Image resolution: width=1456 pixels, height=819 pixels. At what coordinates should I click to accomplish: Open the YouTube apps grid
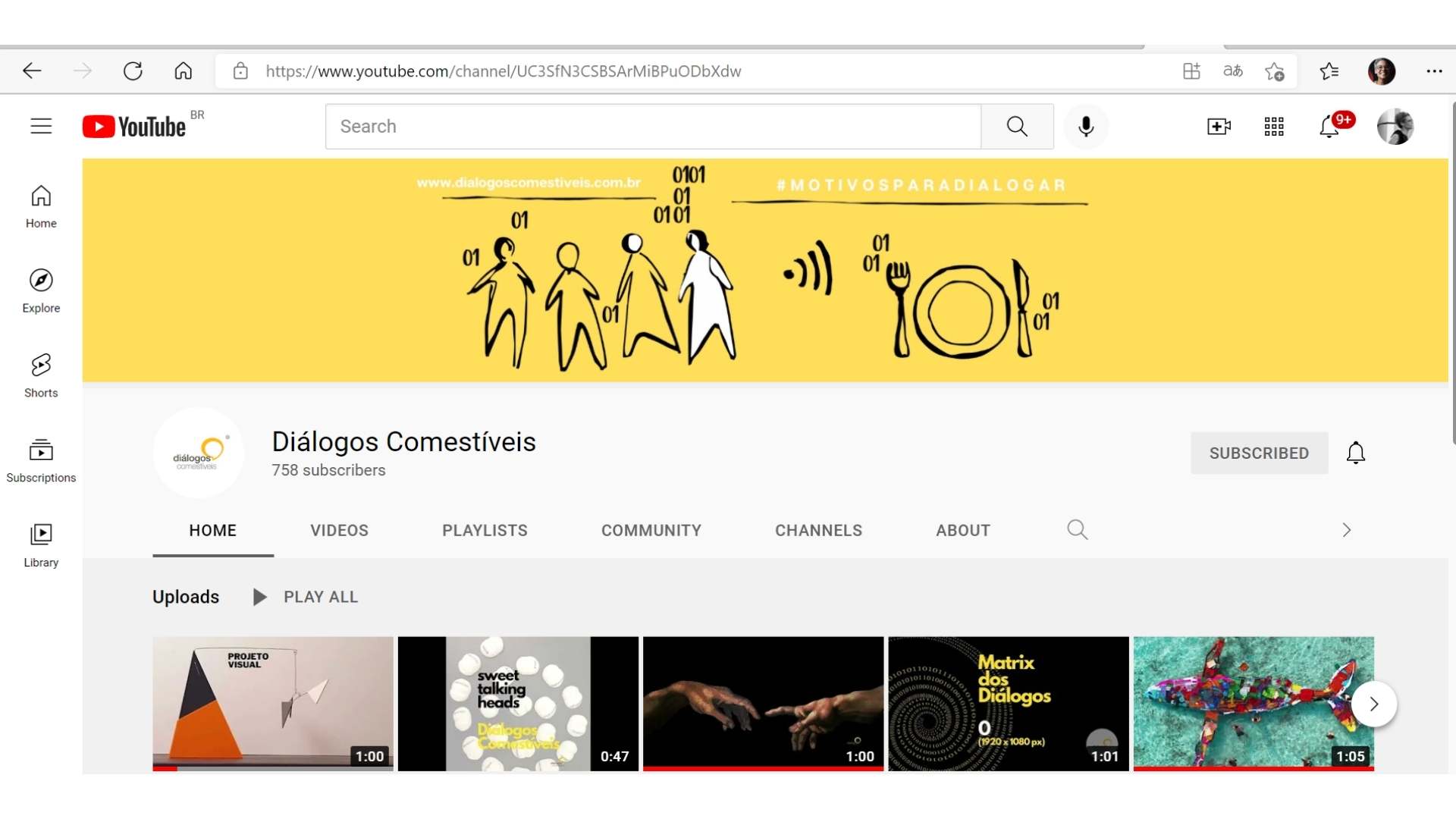(1274, 127)
